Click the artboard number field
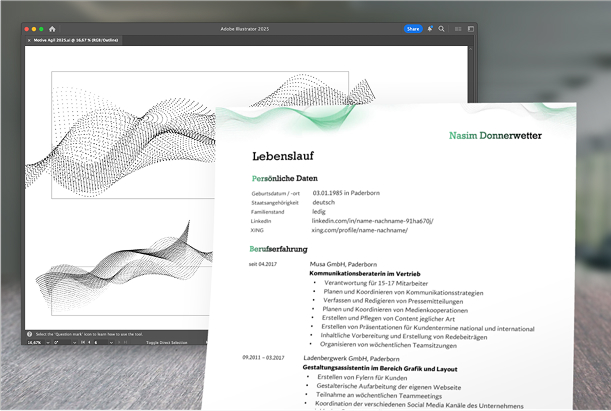 pos(101,342)
